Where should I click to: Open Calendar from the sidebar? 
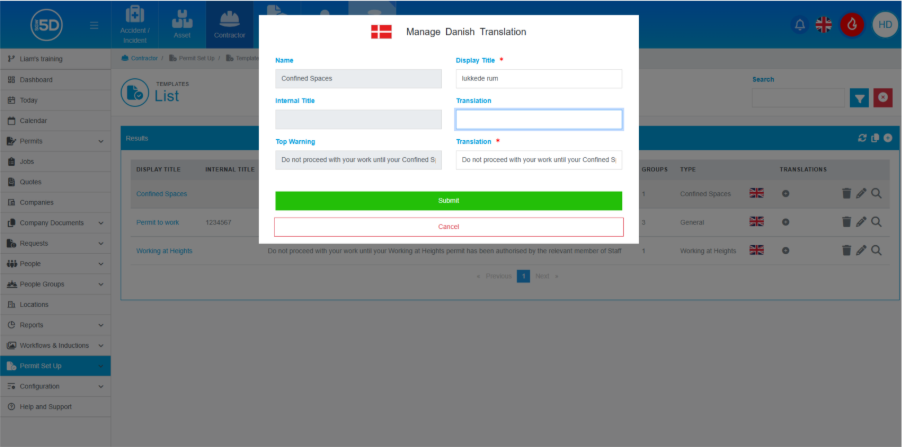pyautogui.click(x=34, y=121)
